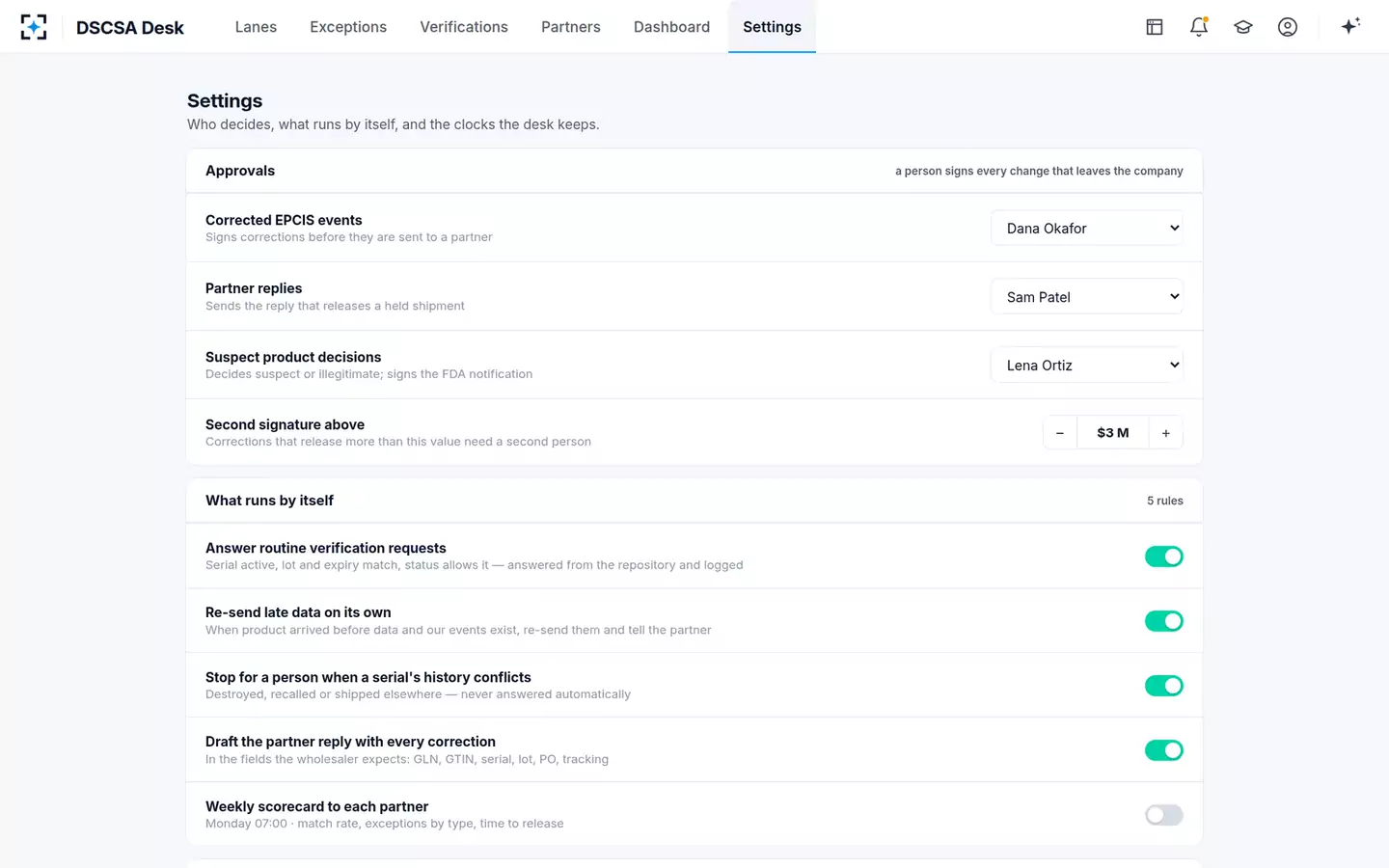Open the Corrected EPCIS events approver dropdown

coord(1087,229)
